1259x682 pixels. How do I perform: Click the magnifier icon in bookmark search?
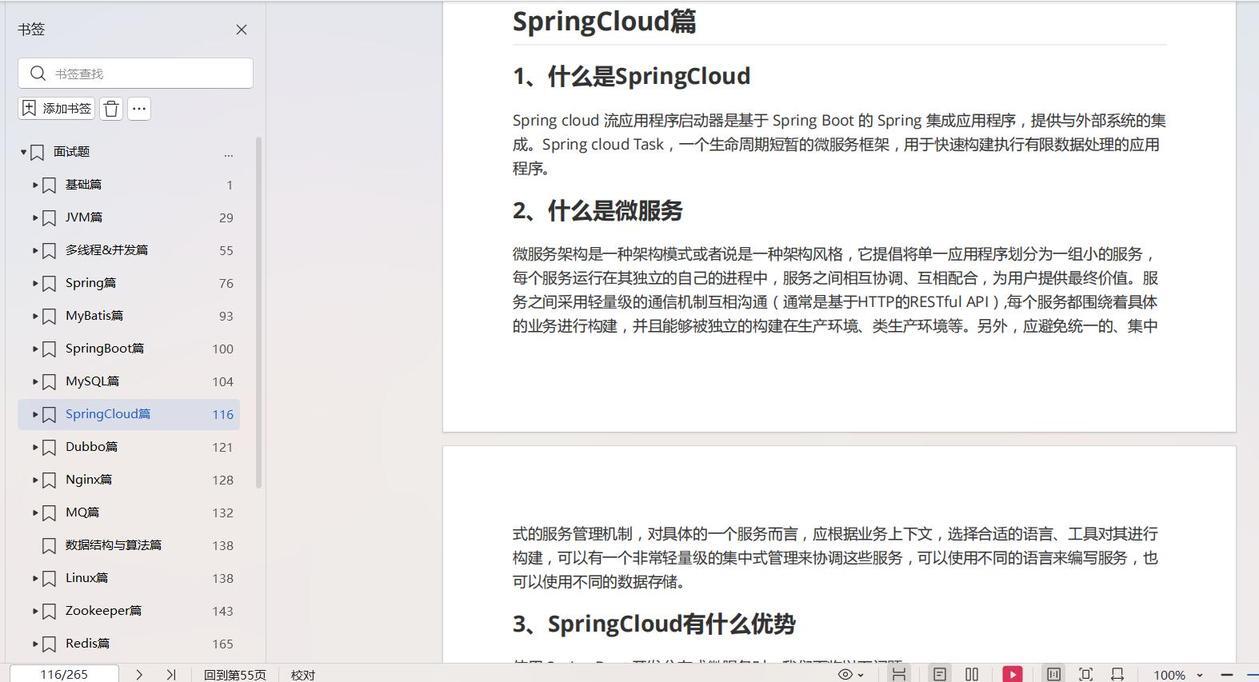click(x=38, y=73)
